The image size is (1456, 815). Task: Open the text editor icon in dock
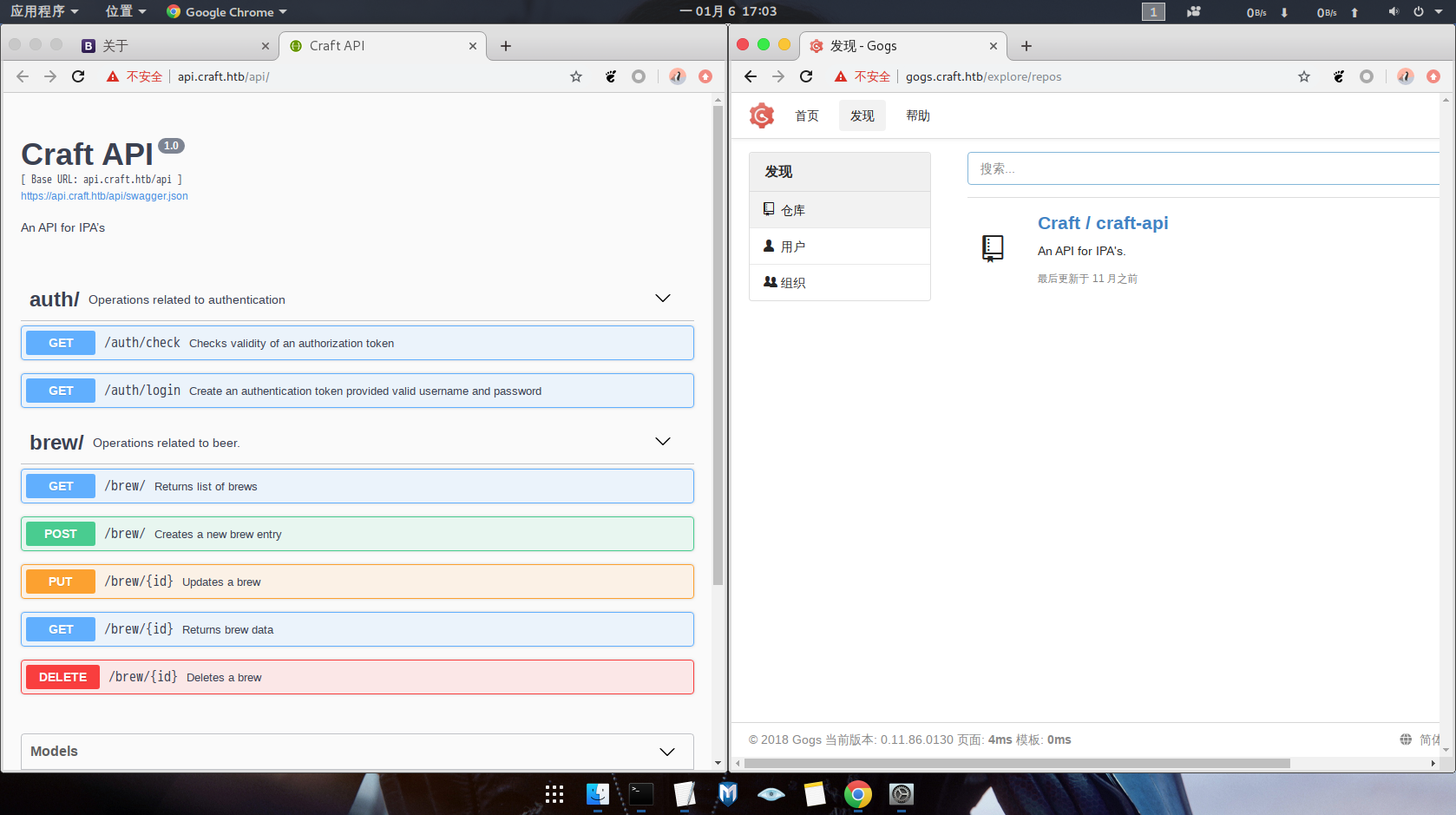(685, 794)
